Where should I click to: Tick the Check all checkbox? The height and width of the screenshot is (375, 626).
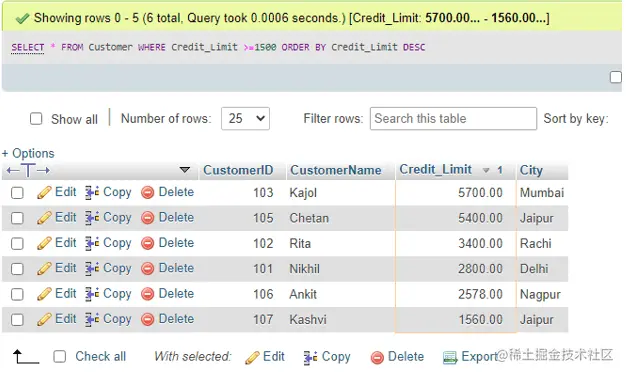tap(59, 357)
